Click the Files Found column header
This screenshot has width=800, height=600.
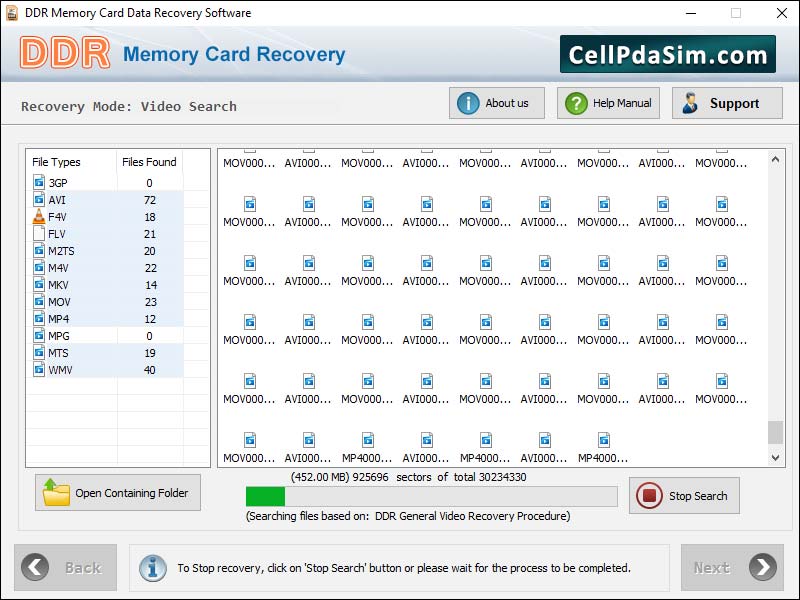point(149,162)
